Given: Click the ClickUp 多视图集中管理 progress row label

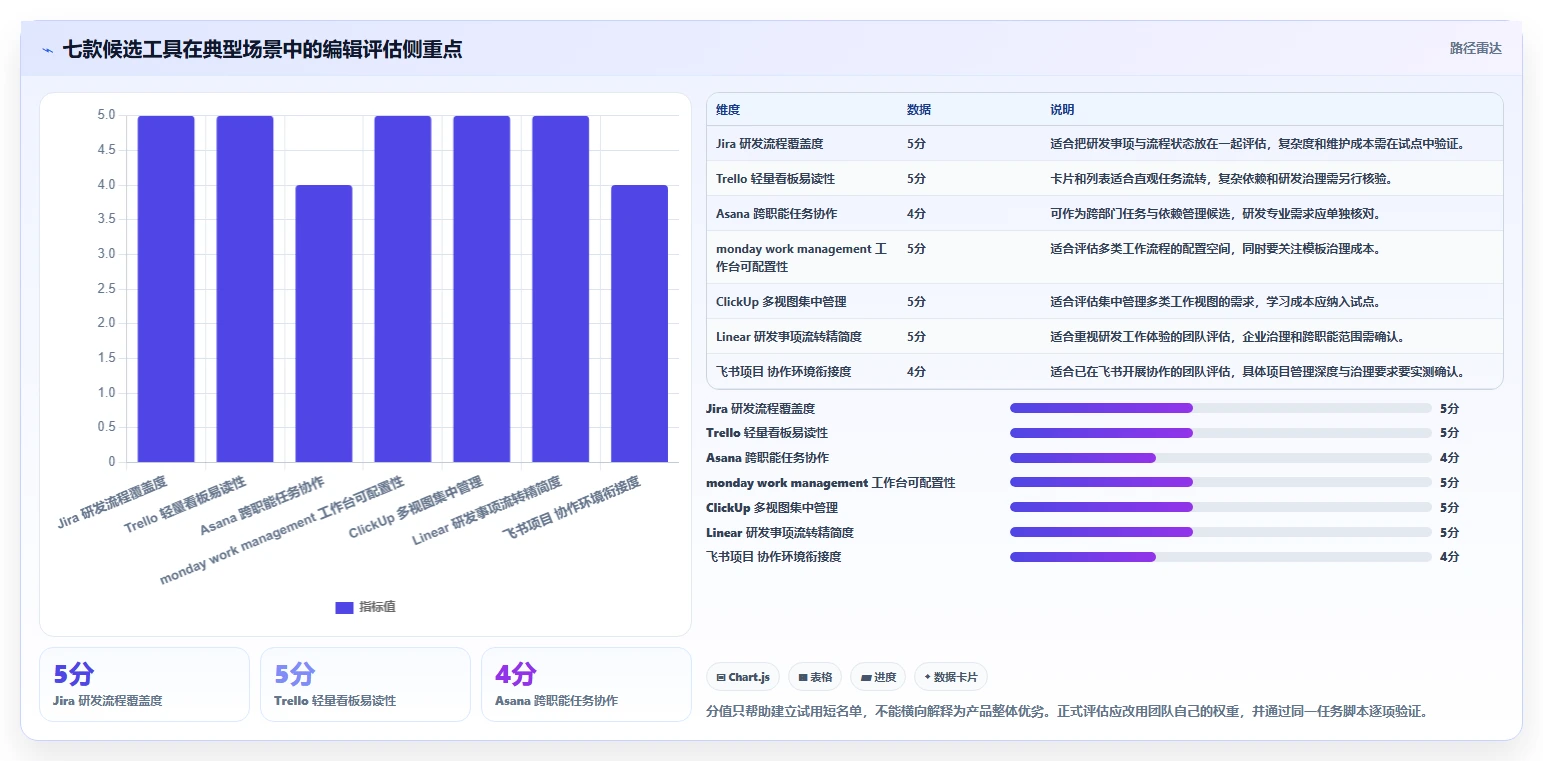Looking at the screenshot, I should point(772,508).
